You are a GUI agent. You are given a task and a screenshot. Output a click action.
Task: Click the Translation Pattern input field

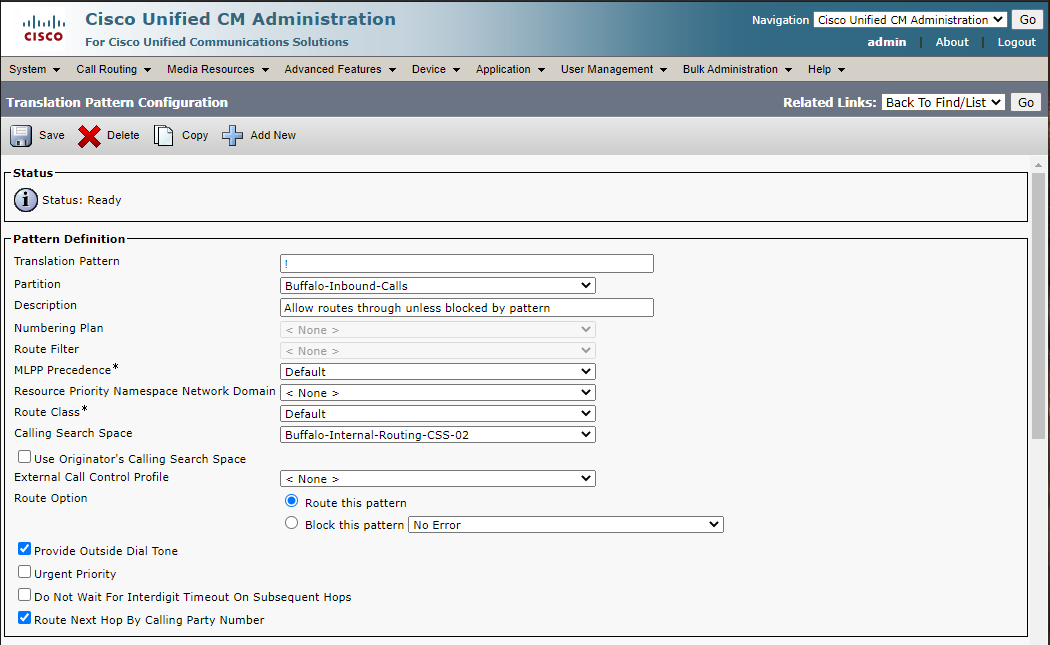click(x=466, y=264)
